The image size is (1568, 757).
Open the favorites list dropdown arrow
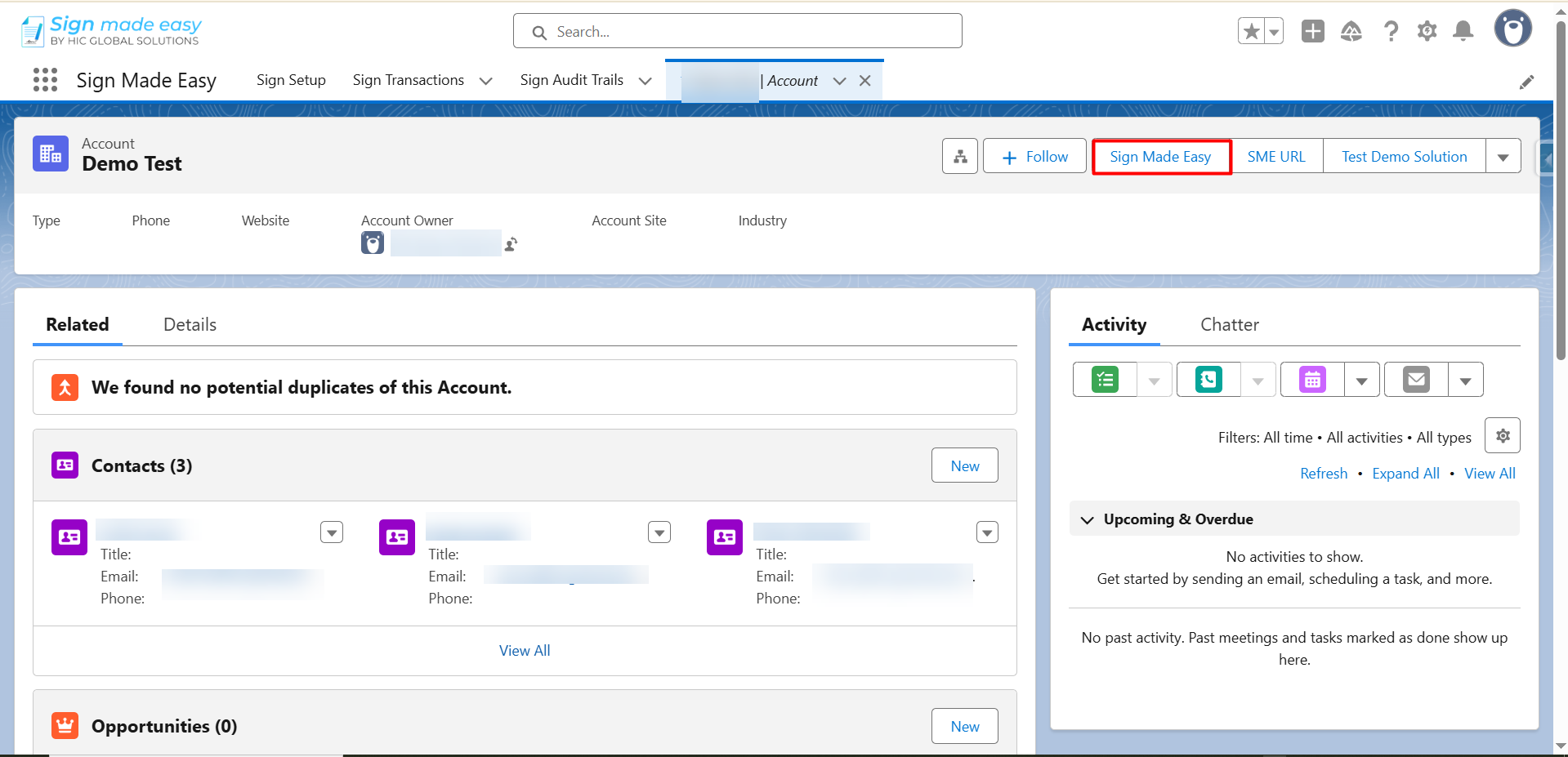point(1272,30)
